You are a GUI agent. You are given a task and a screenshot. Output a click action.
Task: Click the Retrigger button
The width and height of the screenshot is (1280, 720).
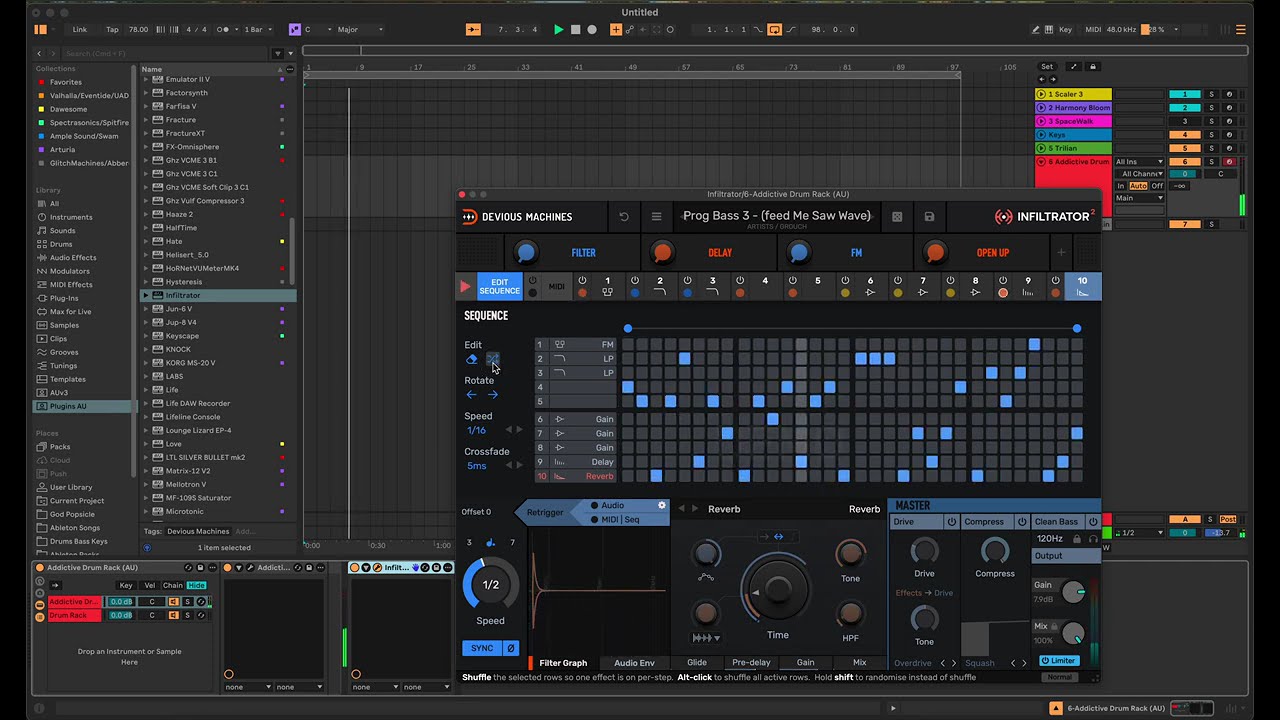pos(545,512)
